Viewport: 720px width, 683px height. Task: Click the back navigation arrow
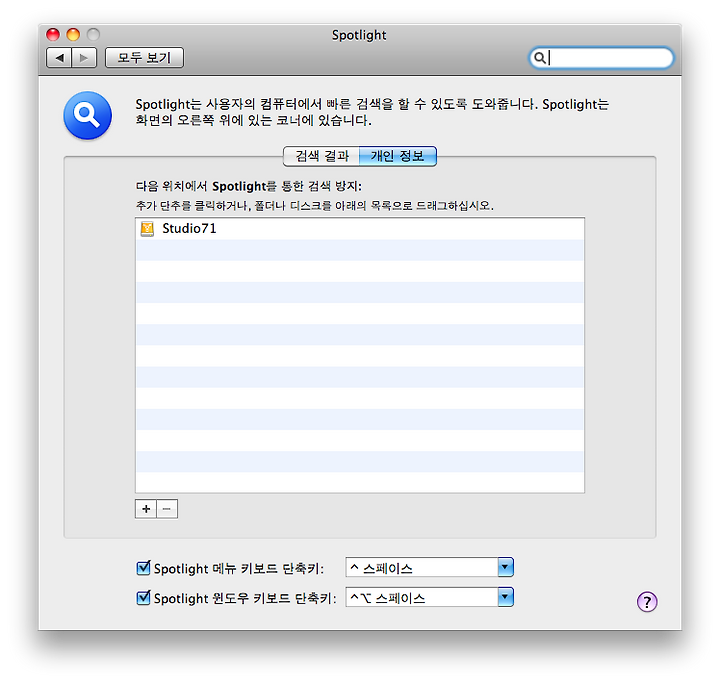point(59,58)
